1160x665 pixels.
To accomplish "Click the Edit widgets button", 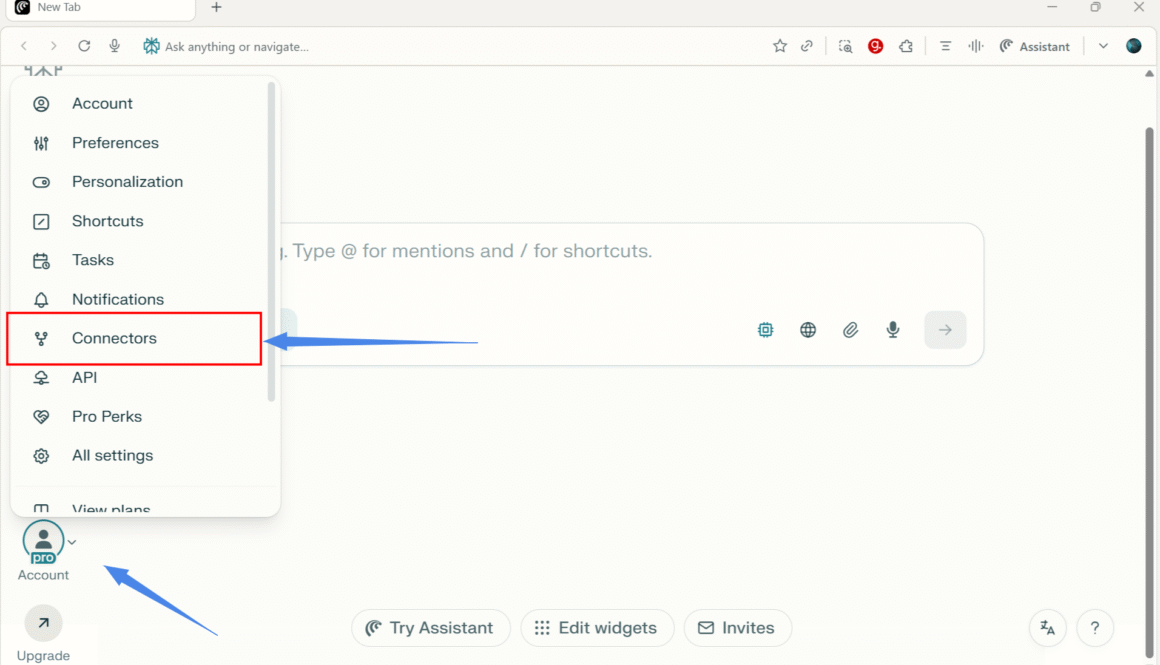I will coord(597,628).
